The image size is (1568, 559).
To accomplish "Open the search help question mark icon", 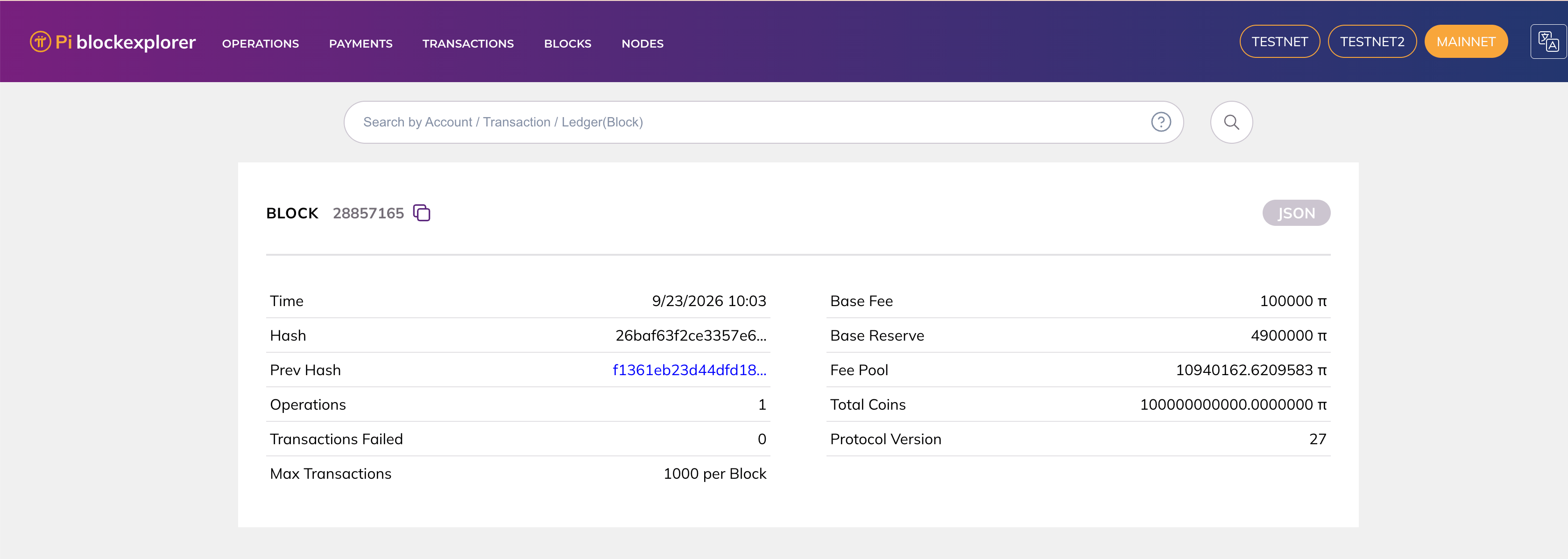I will 1161,122.
